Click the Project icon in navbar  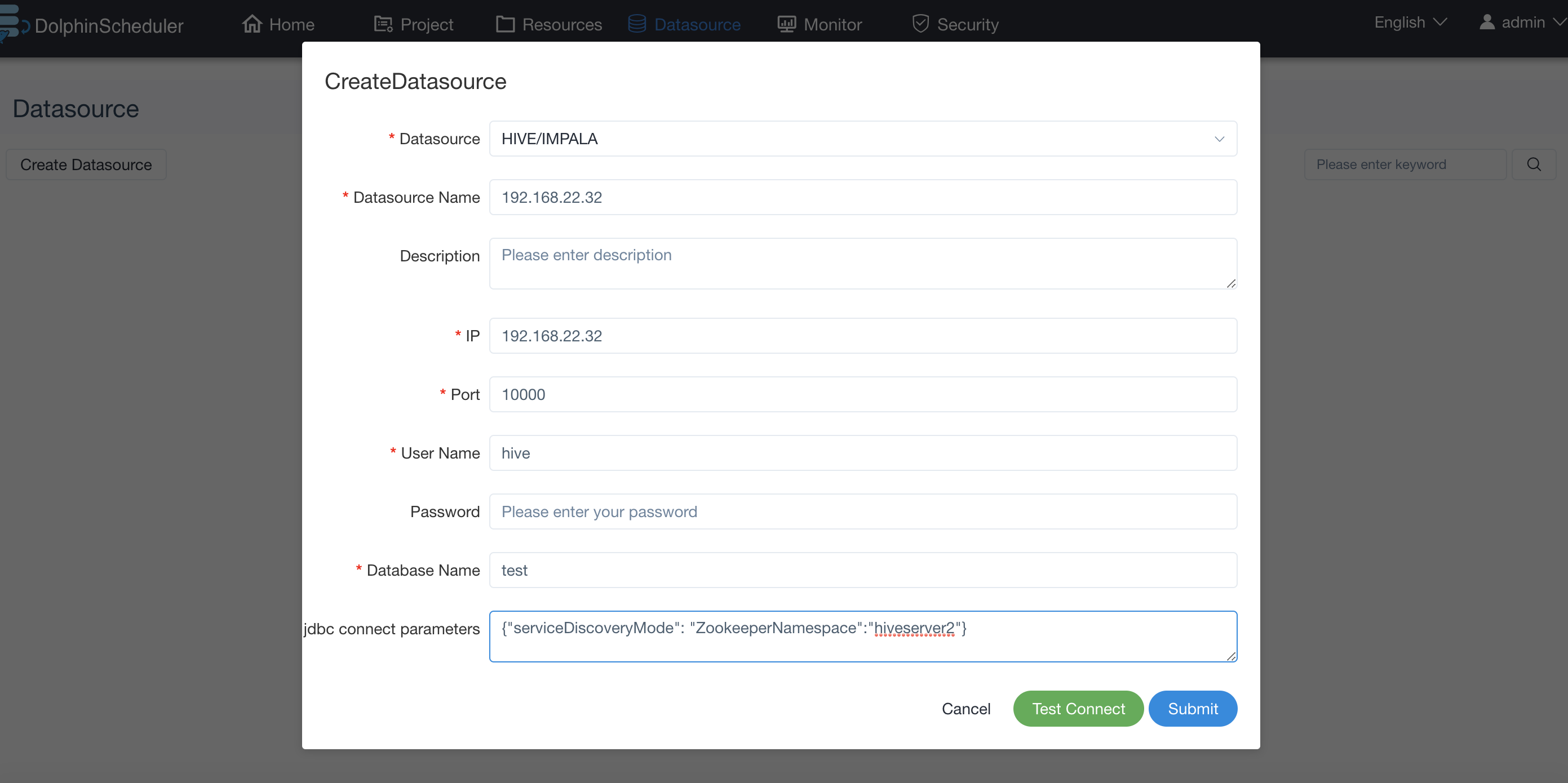click(383, 24)
